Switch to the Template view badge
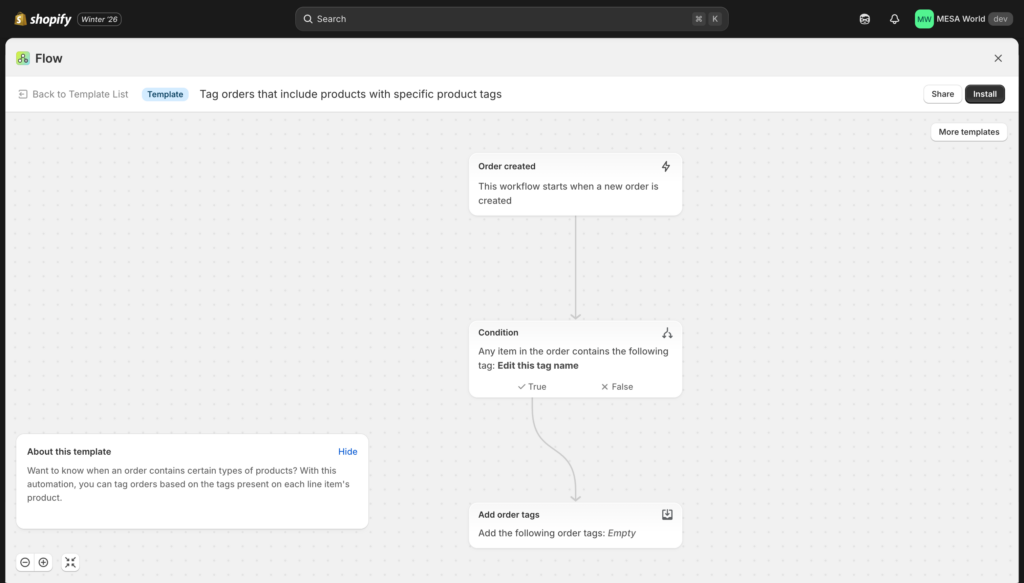This screenshot has width=1024, height=583. pyautogui.click(x=164, y=93)
